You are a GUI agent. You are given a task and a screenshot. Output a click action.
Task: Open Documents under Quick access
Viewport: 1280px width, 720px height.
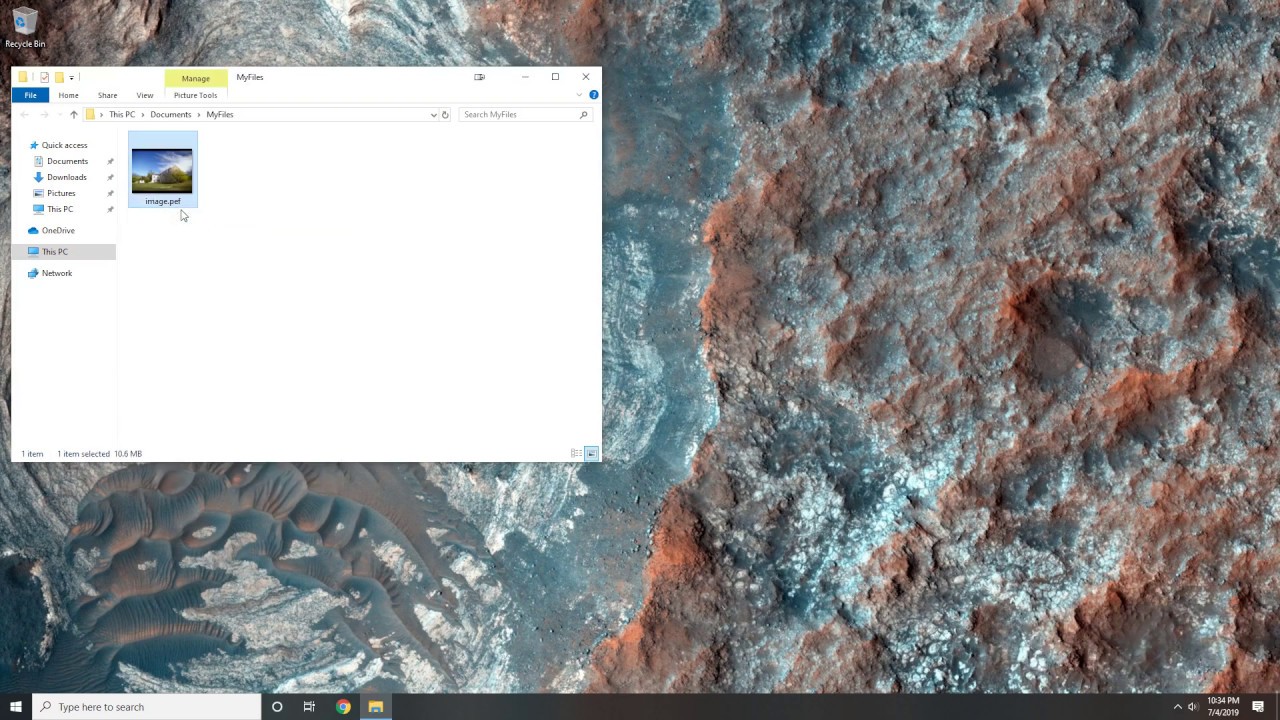[67, 161]
